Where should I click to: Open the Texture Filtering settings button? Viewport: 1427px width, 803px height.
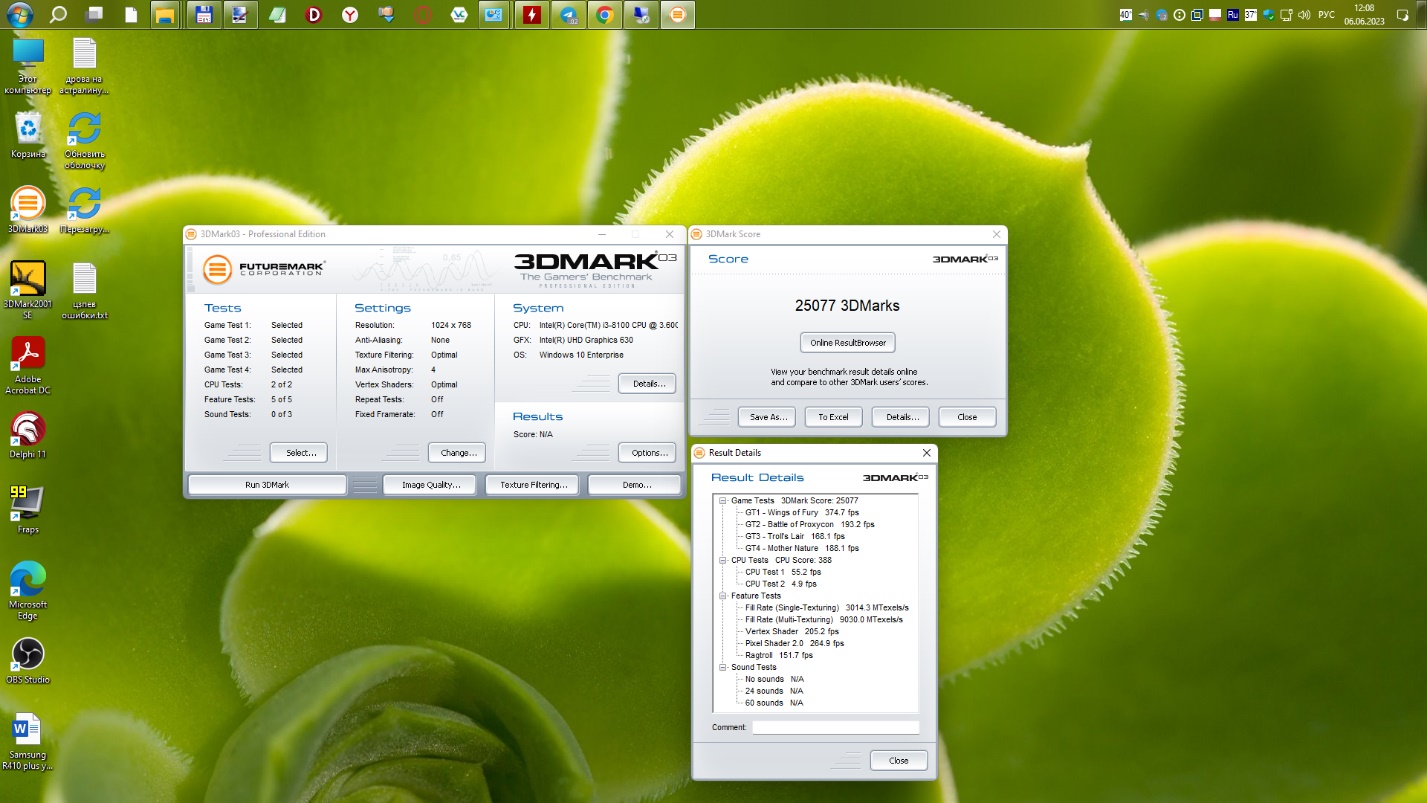coord(533,485)
